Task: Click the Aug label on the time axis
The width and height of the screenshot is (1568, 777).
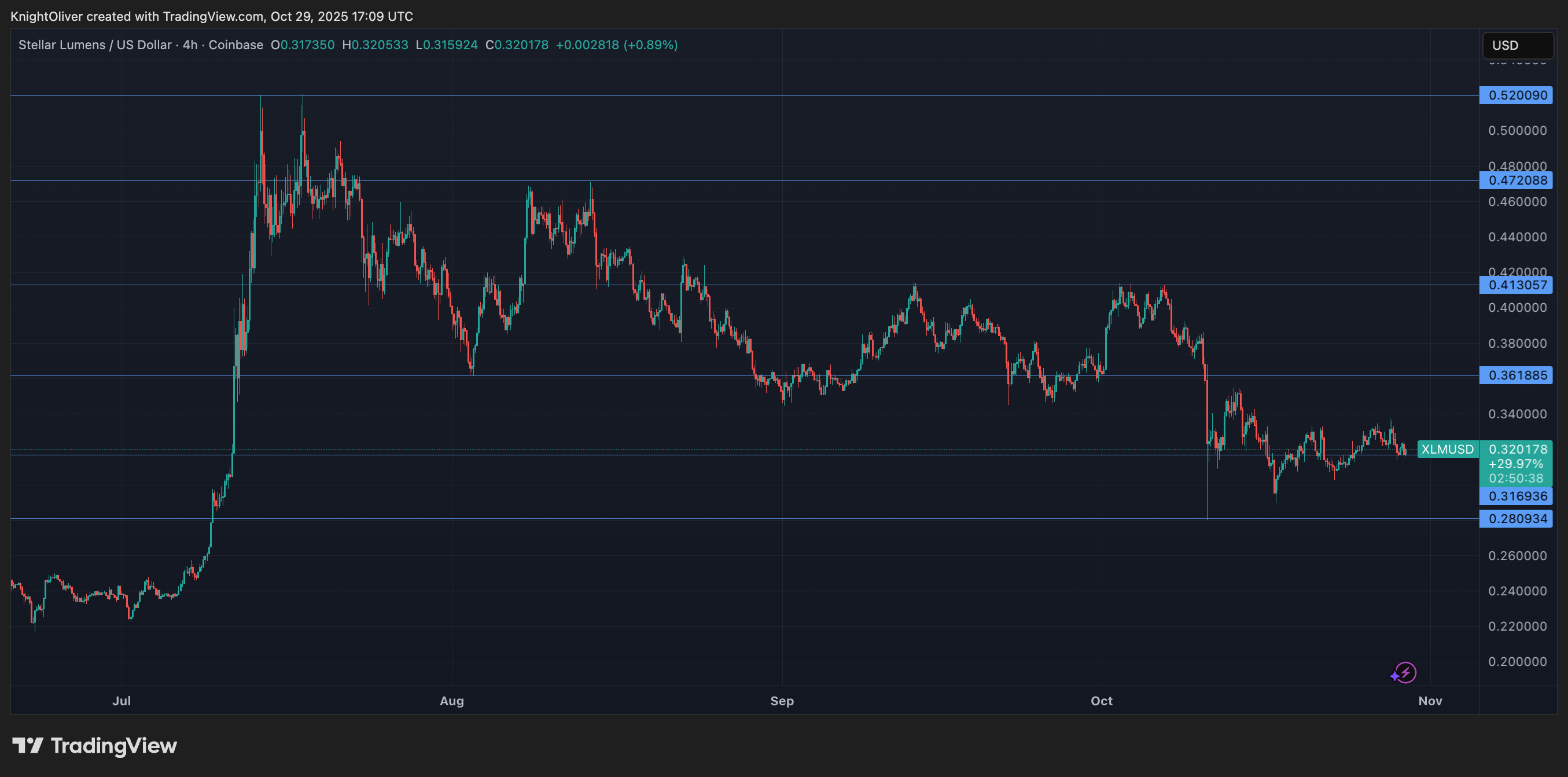Action: tap(452, 700)
